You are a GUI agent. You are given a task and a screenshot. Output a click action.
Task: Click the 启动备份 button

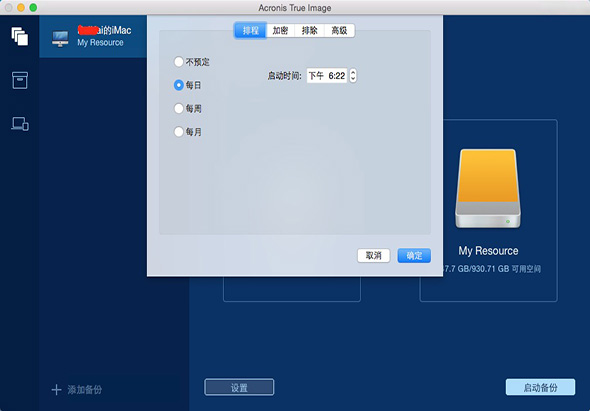(x=540, y=387)
